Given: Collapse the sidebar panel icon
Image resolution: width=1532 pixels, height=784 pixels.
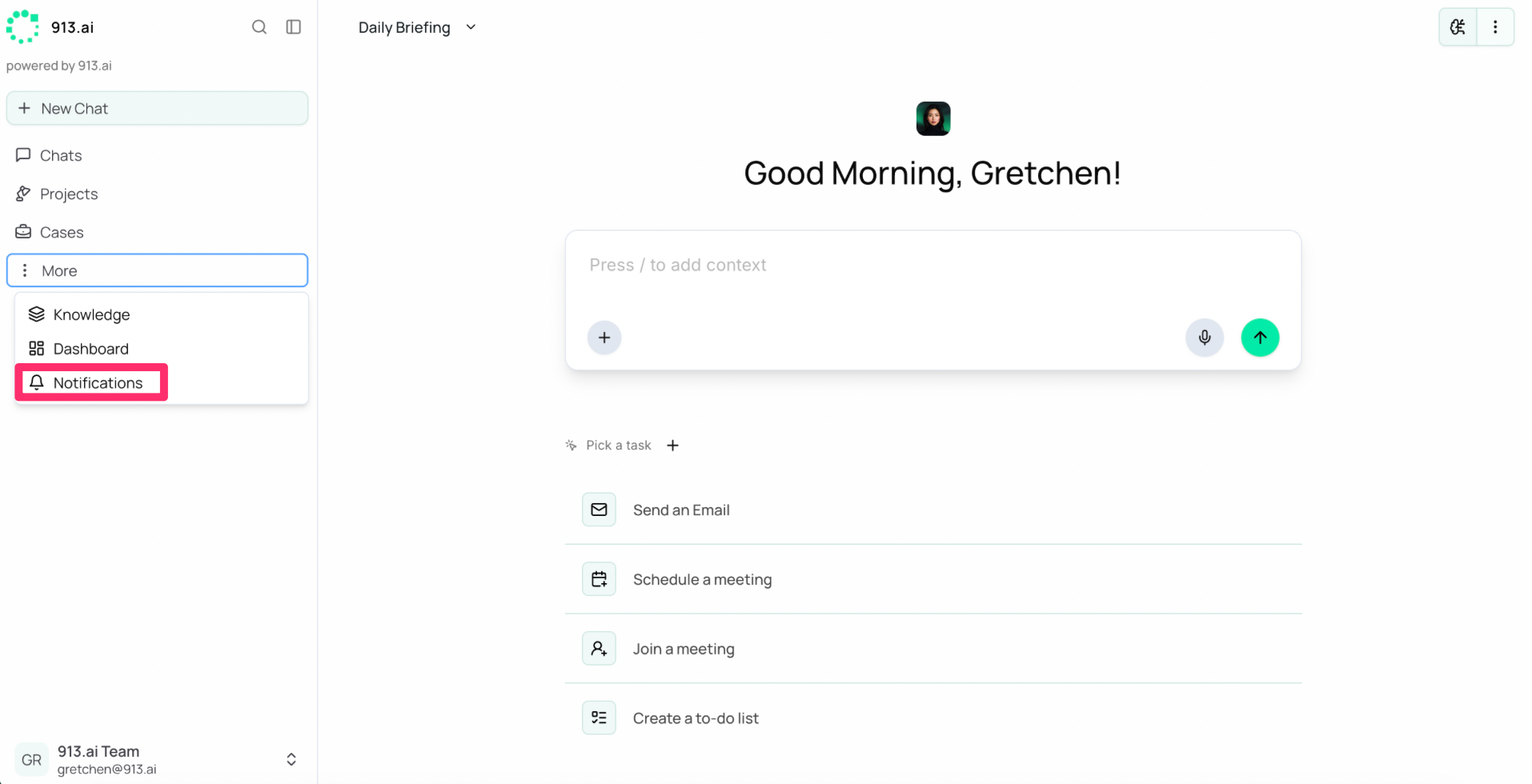Looking at the screenshot, I should click(x=294, y=27).
